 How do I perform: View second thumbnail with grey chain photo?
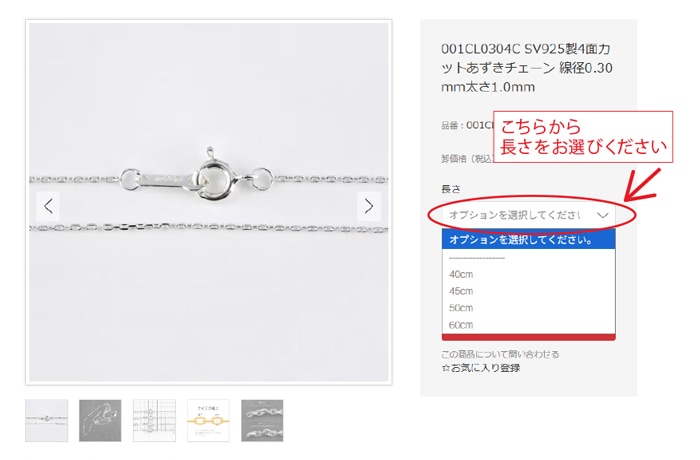tap(100, 420)
